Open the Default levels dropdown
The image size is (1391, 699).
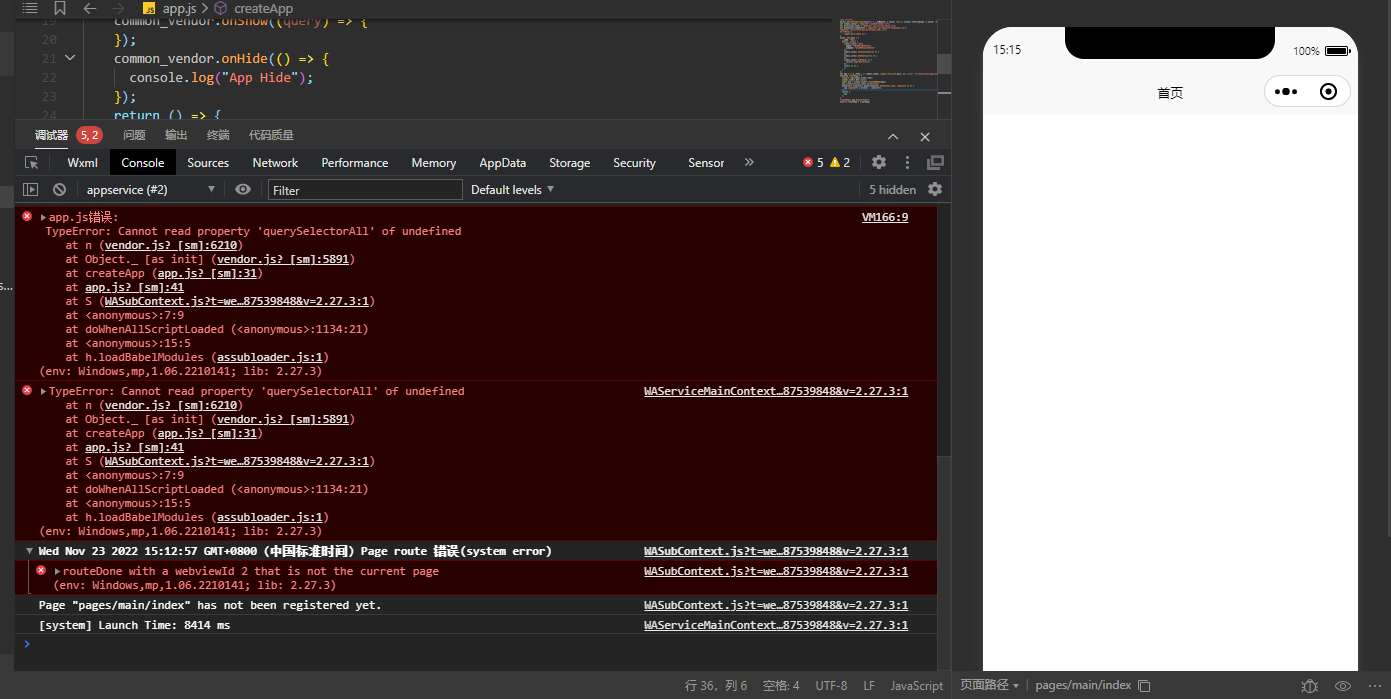(x=512, y=189)
